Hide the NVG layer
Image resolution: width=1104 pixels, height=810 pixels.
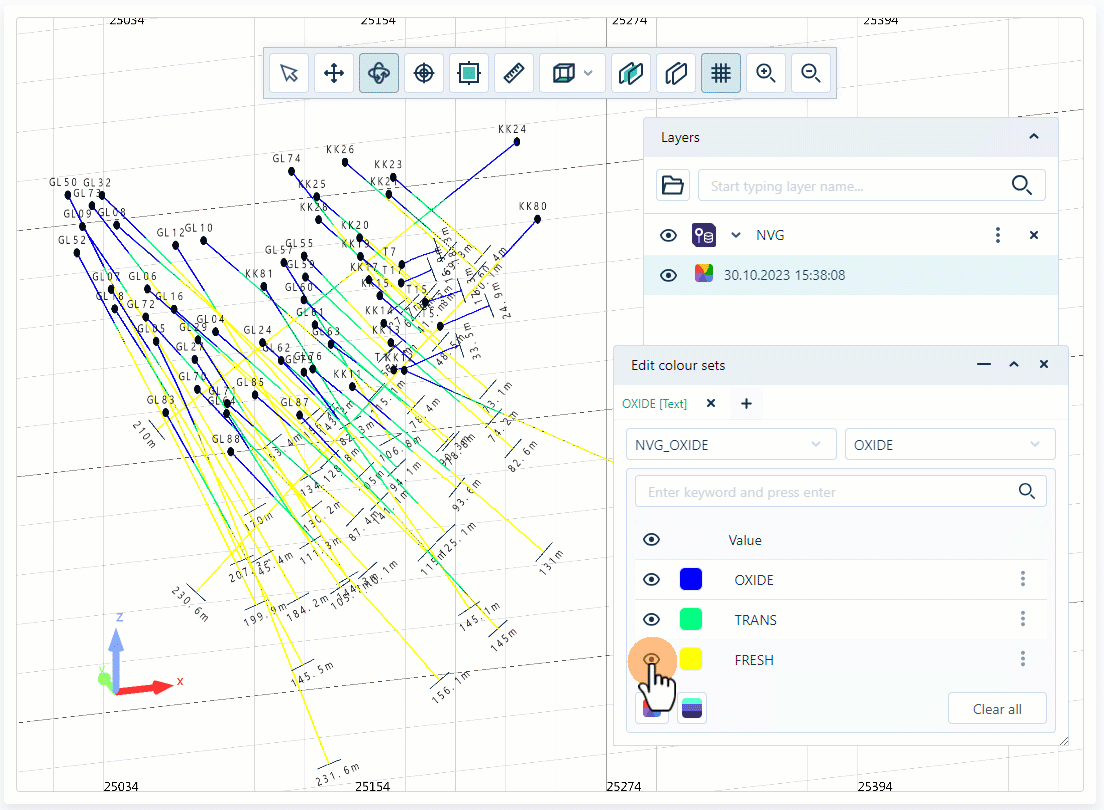click(x=668, y=235)
